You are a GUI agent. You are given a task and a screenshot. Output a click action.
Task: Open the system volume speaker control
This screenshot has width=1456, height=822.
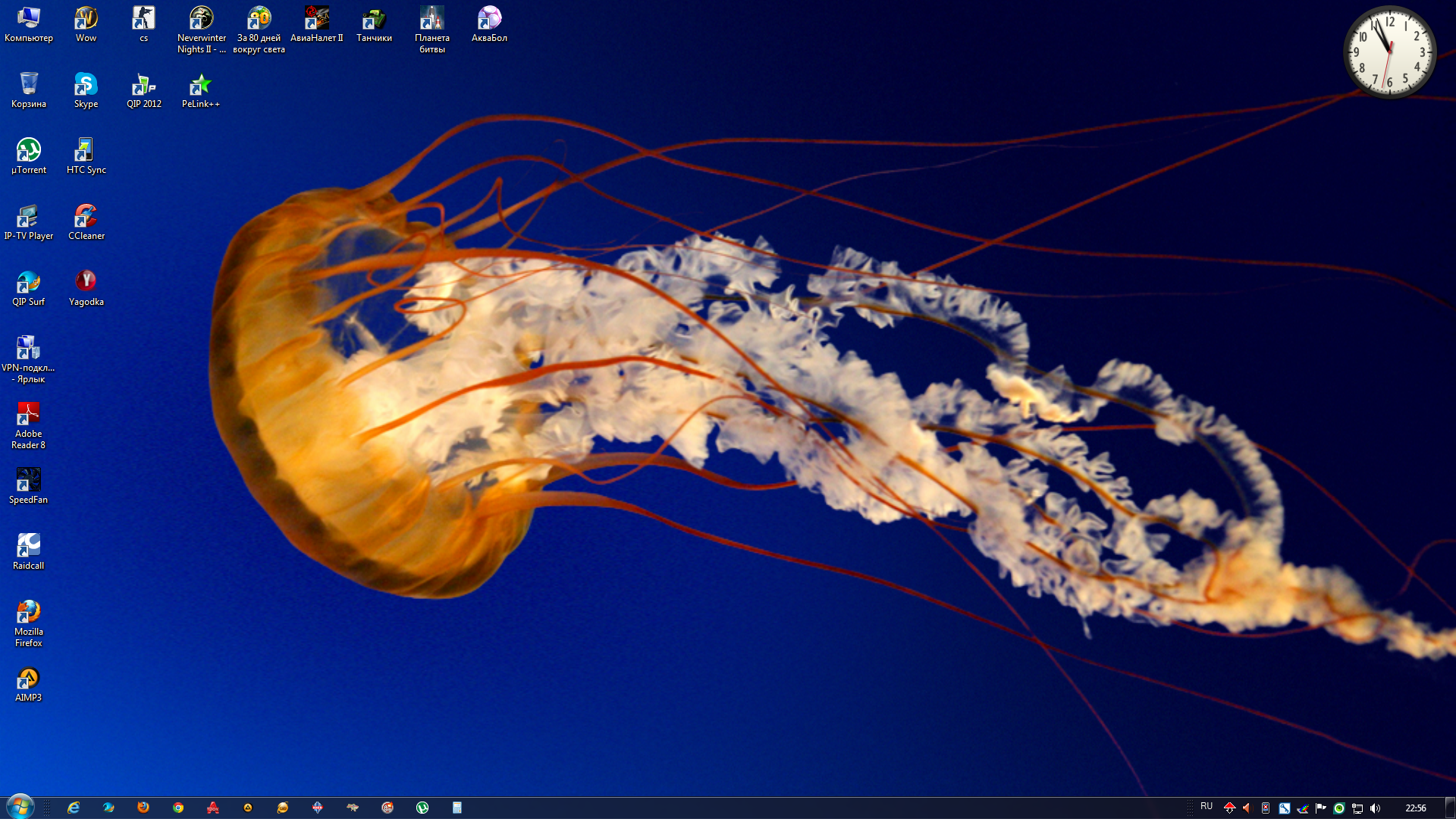click(1376, 808)
